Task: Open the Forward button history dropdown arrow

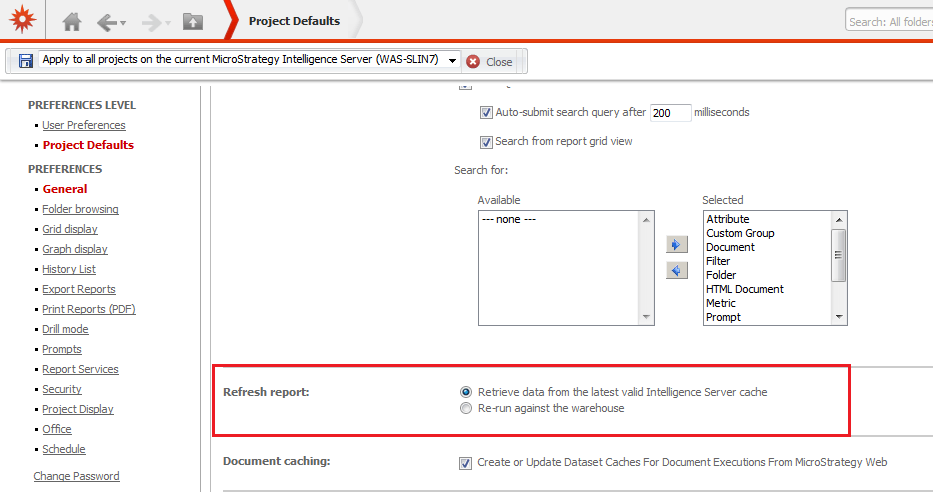Action: point(168,23)
